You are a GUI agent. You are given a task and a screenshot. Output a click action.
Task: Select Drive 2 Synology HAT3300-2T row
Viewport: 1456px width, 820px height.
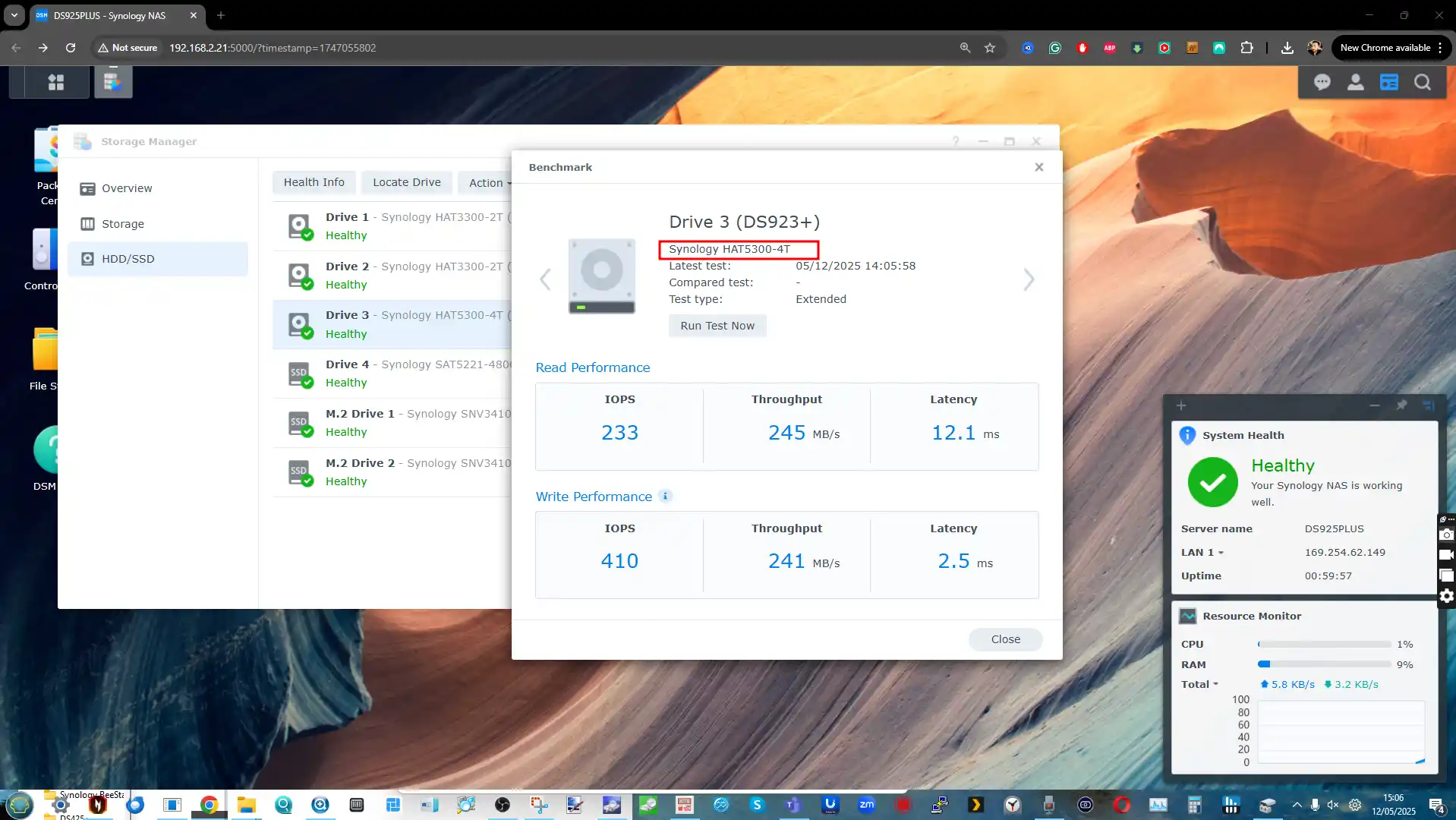pos(392,276)
